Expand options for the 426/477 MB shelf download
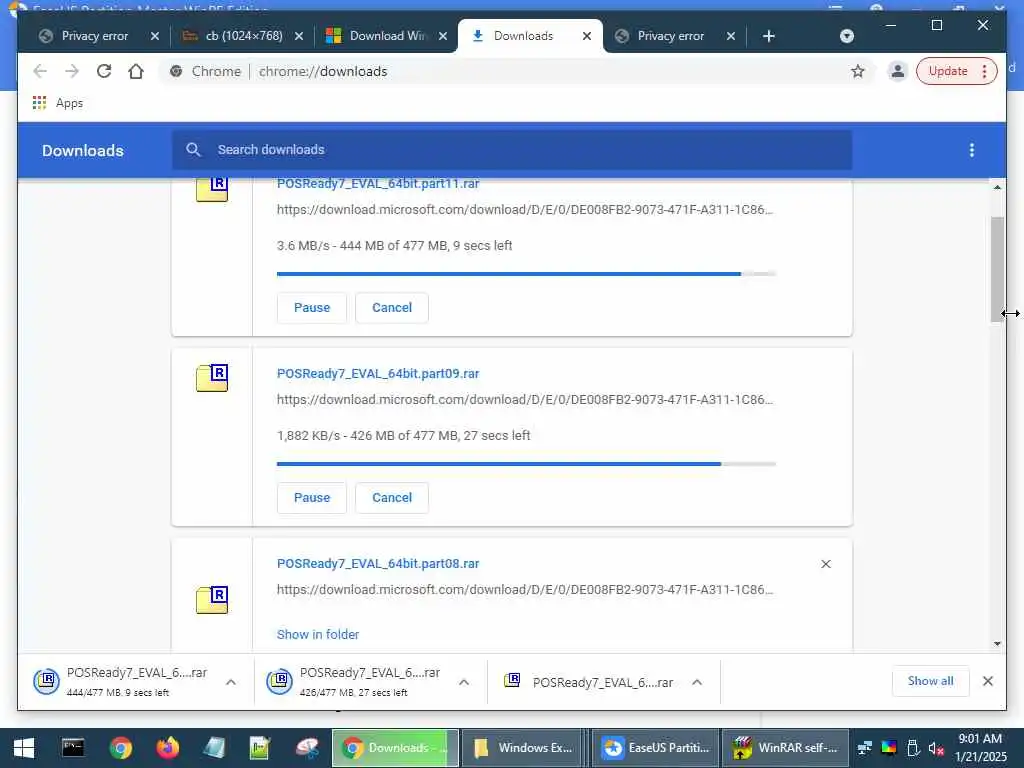 464,682
